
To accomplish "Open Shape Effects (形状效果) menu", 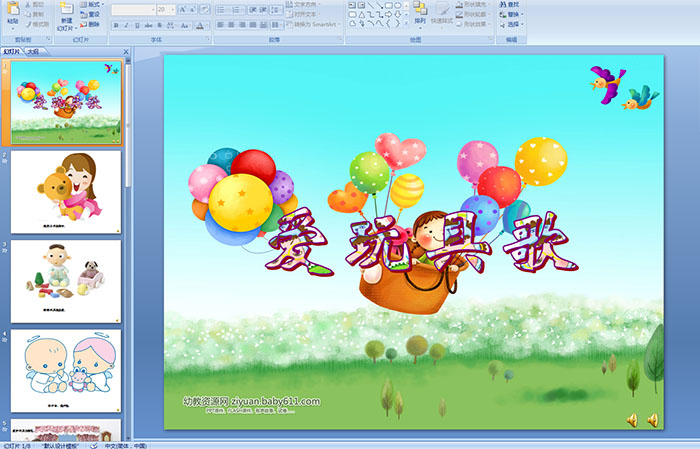I will (473, 24).
